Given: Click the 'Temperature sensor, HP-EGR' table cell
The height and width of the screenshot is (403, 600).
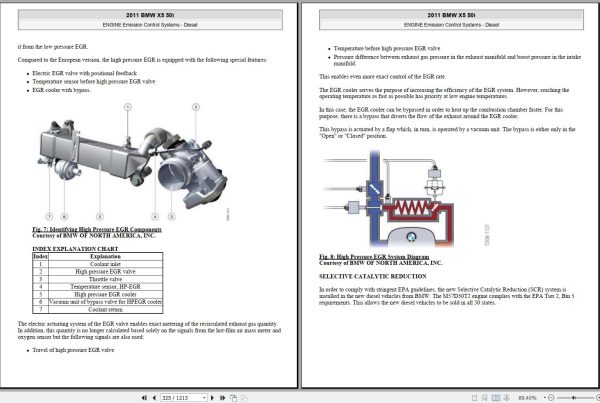Looking at the screenshot, I should [x=105, y=287].
